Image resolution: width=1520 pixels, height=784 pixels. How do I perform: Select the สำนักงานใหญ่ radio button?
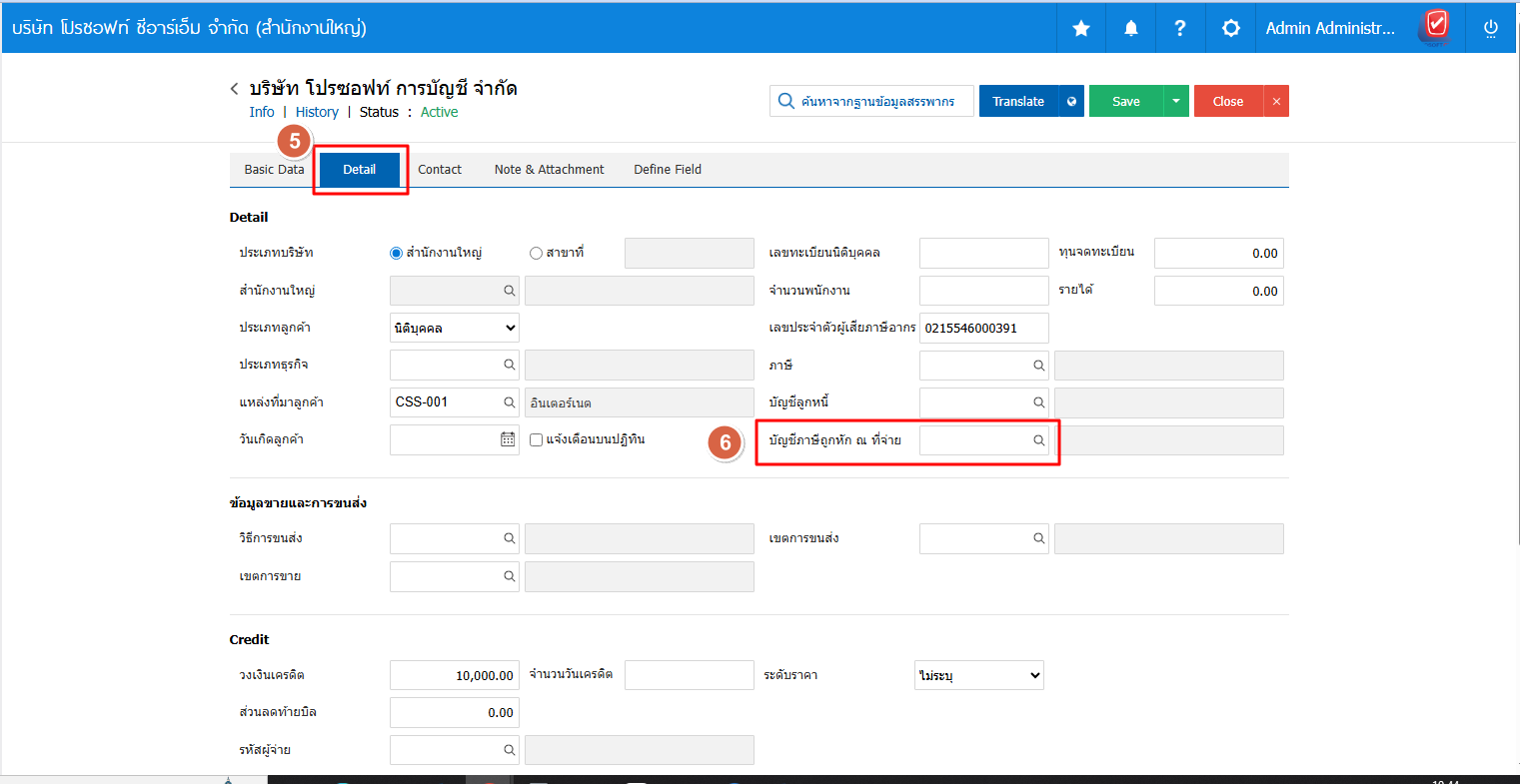point(396,254)
